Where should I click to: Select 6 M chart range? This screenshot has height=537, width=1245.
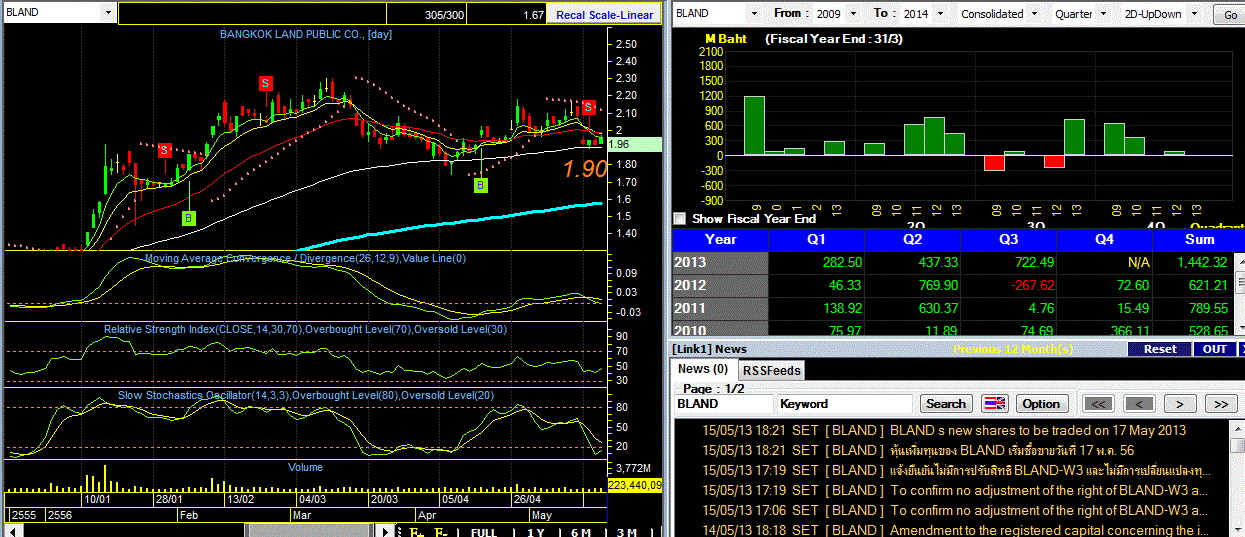pyautogui.click(x=581, y=532)
